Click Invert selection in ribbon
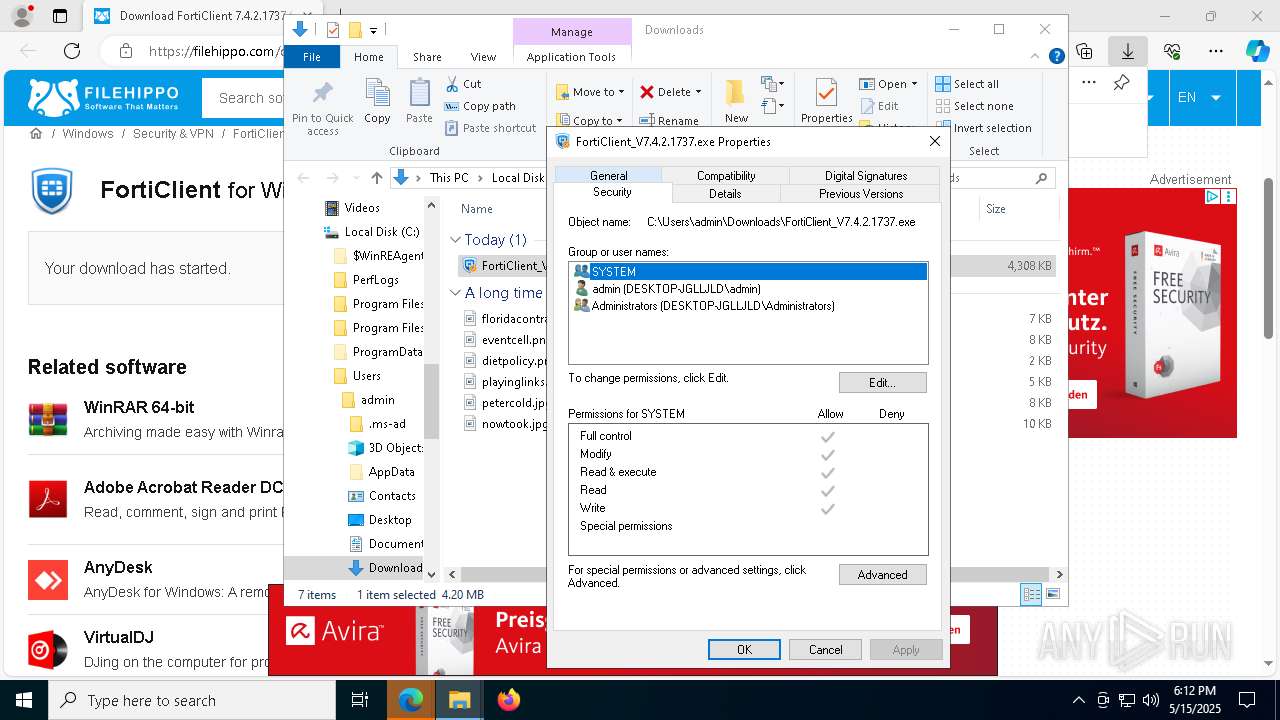The height and width of the screenshot is (720, 1280). (983, 128)
